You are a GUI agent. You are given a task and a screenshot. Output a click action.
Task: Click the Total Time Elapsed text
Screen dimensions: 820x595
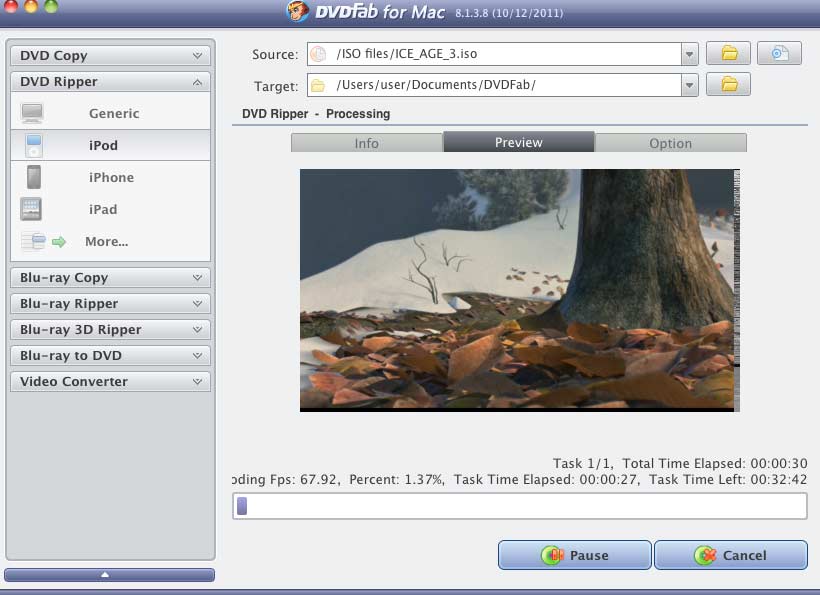[x=715, y=463]
